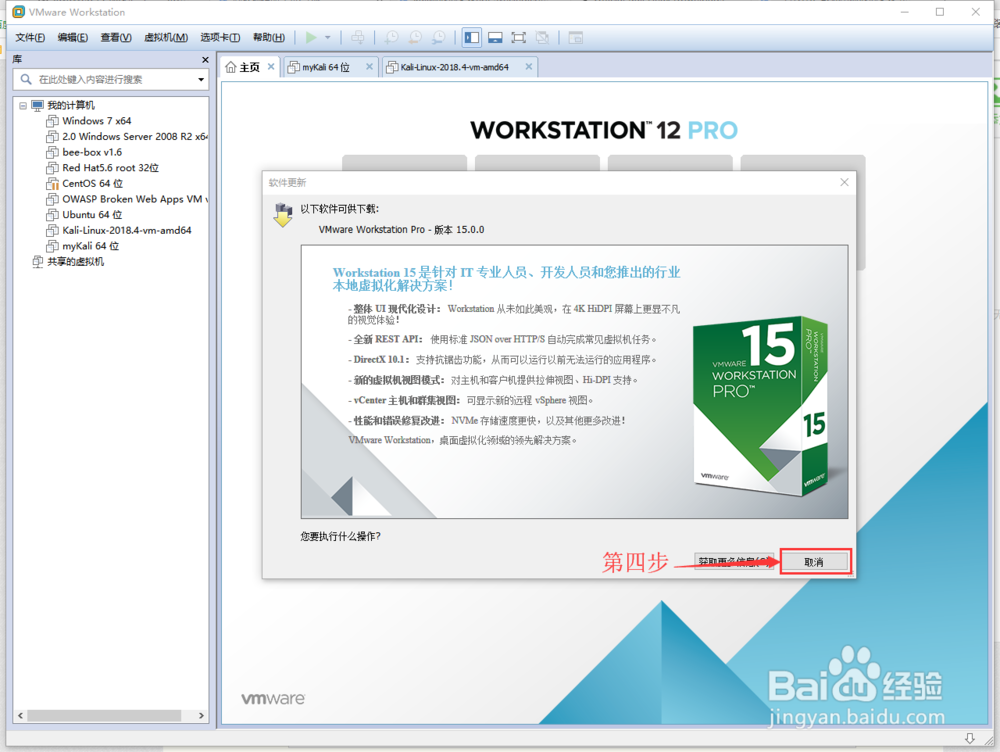The image size is (1000, 752).
Task: Switch to the 主页 home tab
Action: point(249,67)
